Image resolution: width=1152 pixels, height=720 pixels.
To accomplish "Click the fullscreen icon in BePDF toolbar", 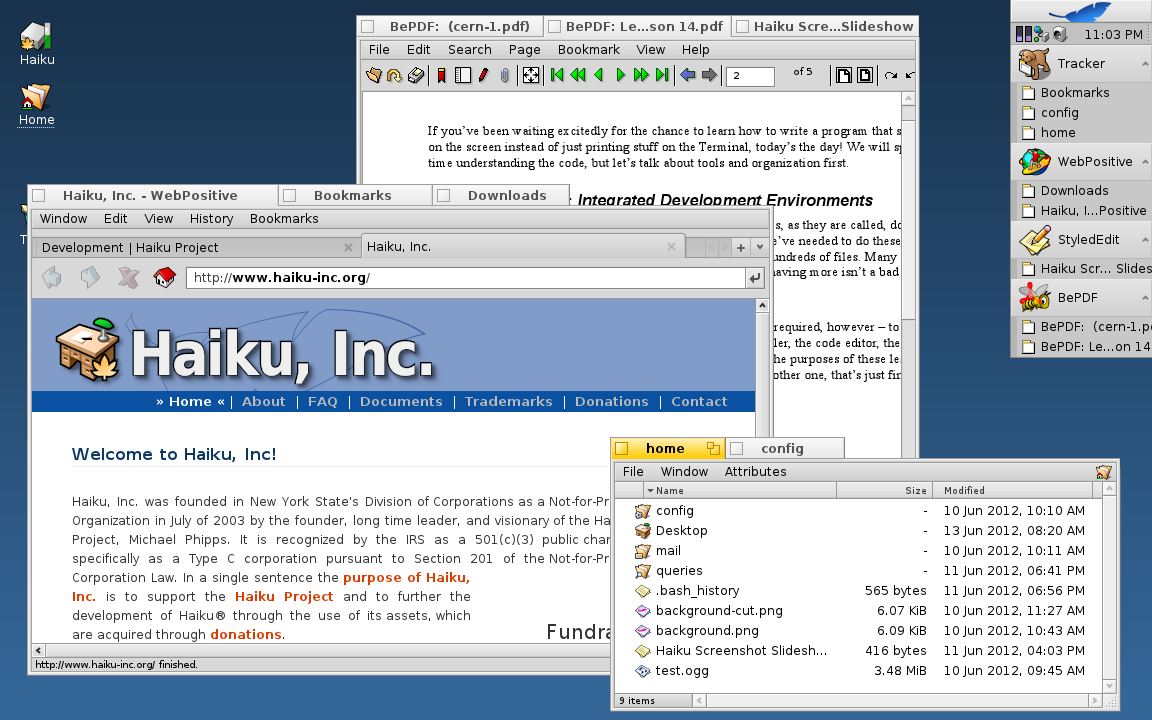I will [x=531, y=75].
